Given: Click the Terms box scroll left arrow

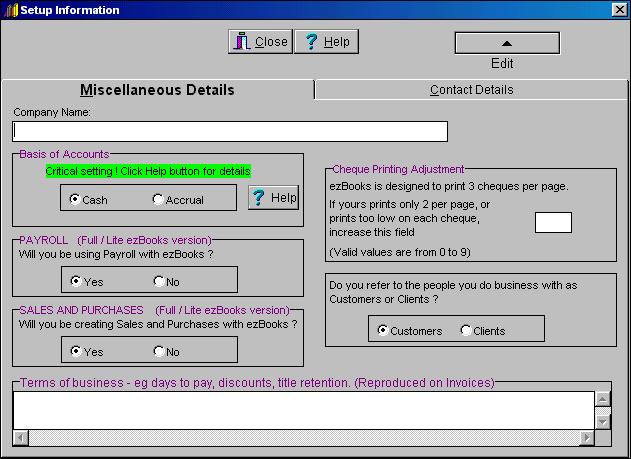Looking at the screenshot, I should [x=21, y=438].
